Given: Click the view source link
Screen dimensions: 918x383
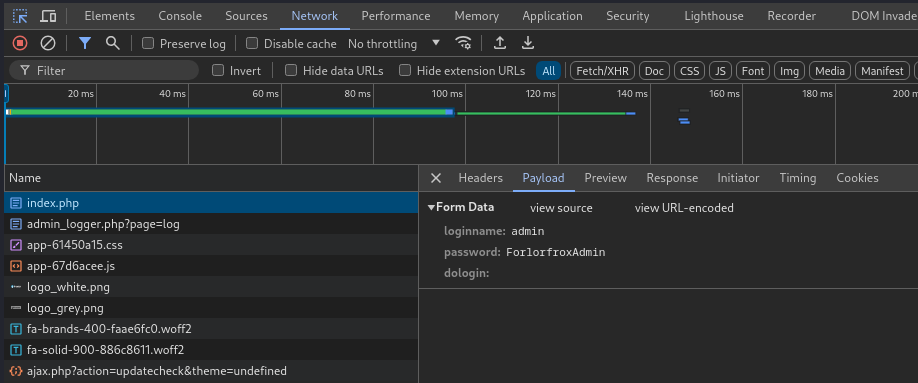Looking at the screenshot, I should (561, 208).
